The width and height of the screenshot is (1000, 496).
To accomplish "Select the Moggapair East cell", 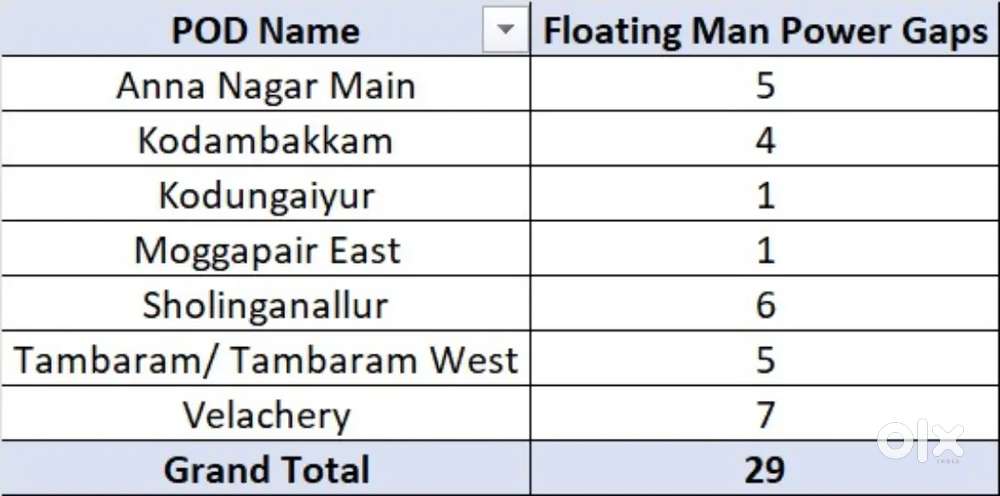I will point(265,250).
